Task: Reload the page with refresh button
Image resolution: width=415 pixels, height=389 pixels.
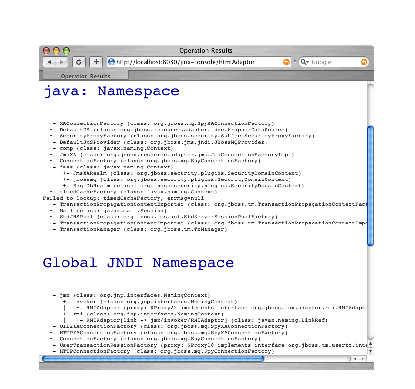Action: click(79, 62)
